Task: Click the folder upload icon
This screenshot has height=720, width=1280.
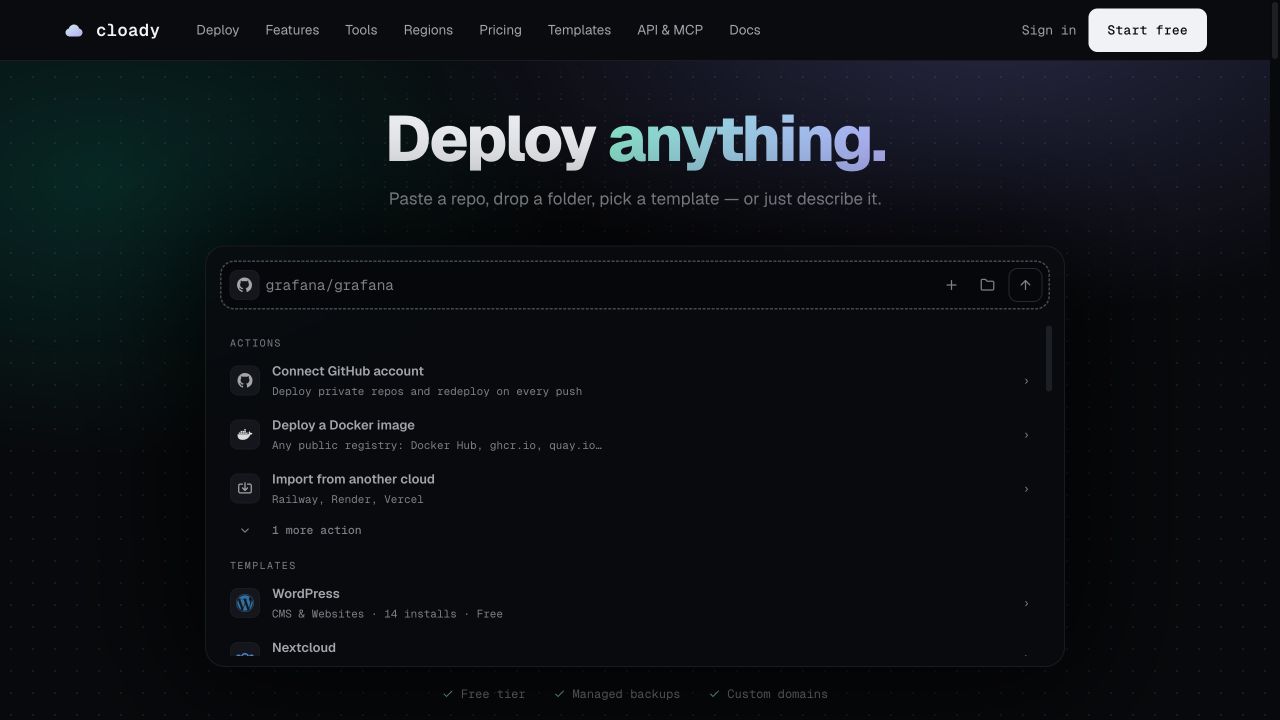Action: coord(987,285)
